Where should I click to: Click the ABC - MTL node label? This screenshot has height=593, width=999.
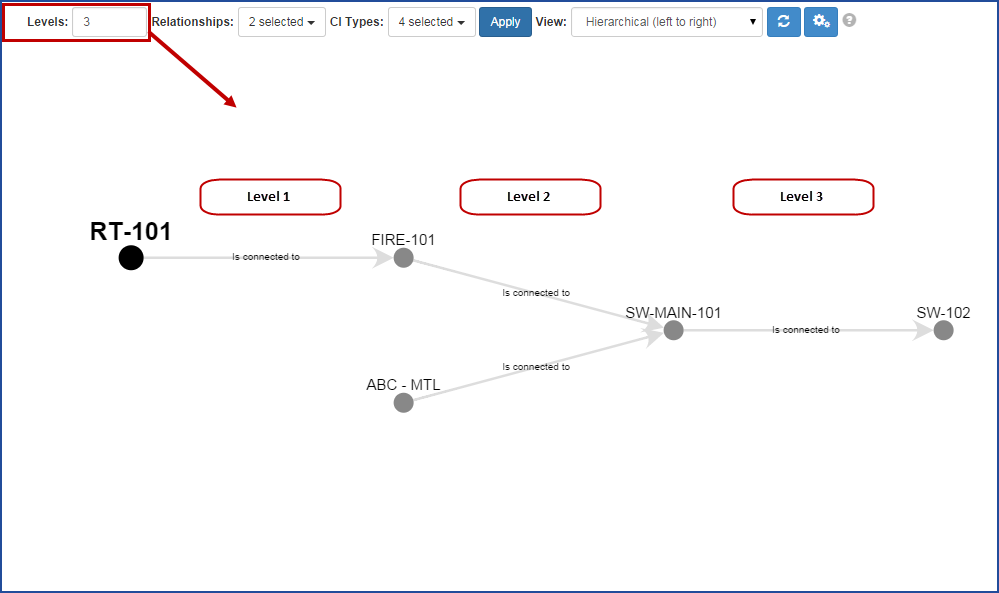pos(402,384)
